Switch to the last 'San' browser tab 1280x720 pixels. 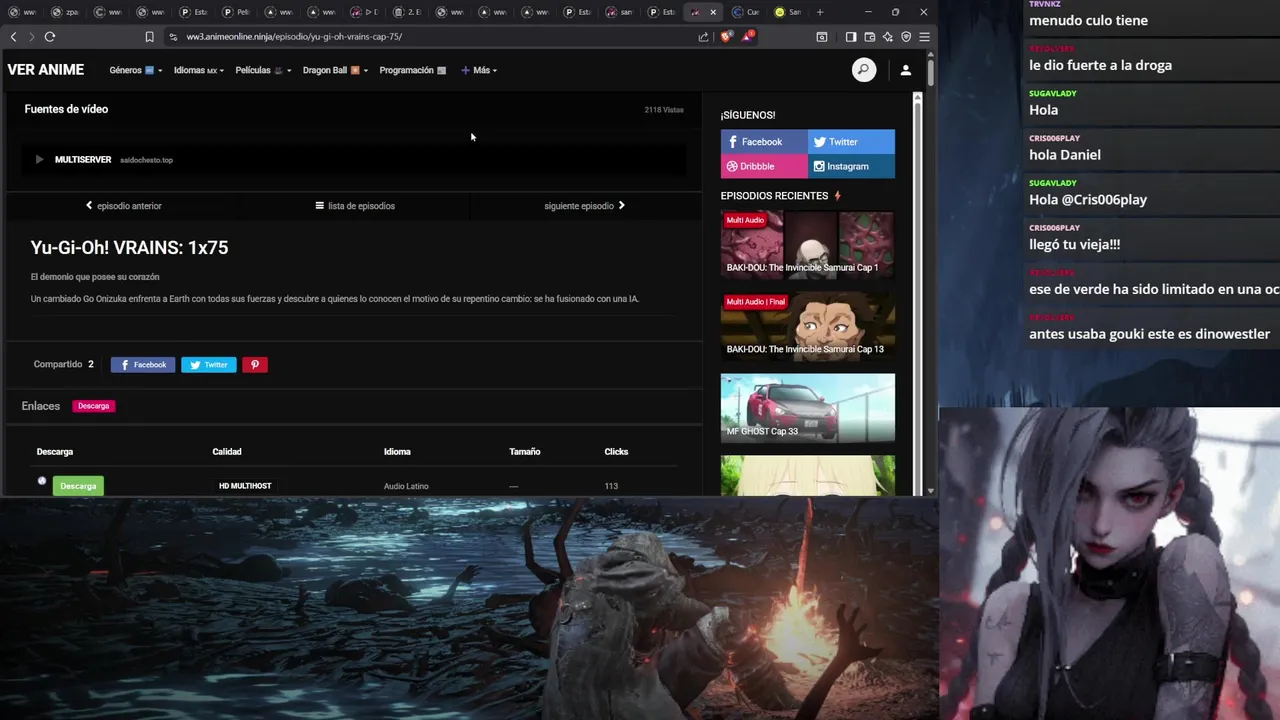coord(788,12)
